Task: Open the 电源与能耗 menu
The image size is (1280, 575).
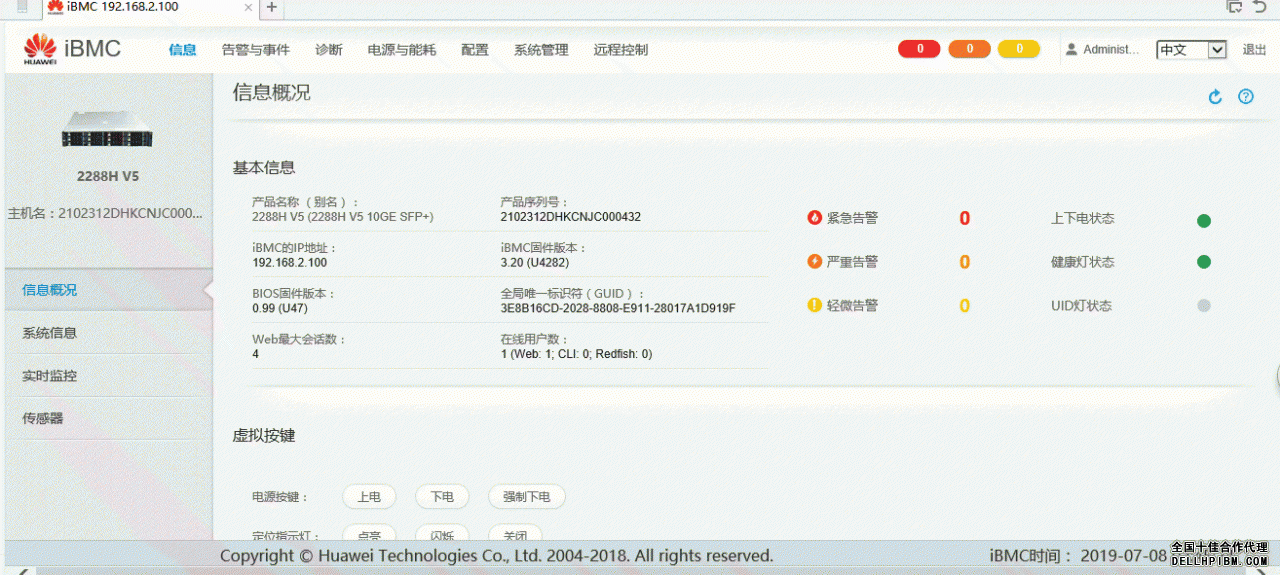Action: pyautogui.click(x=402, y=50)
